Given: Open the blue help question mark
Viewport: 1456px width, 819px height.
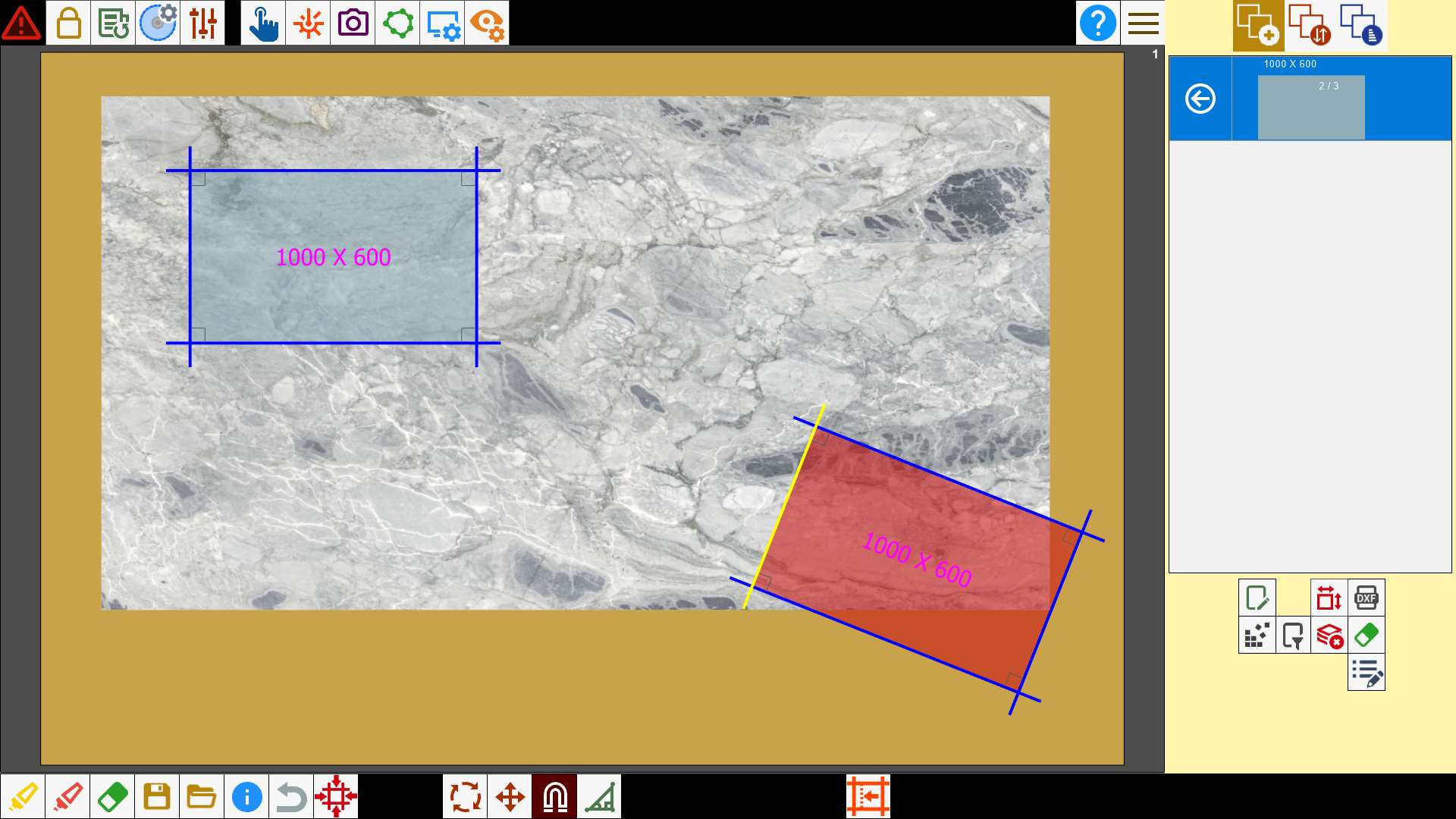Looking at the screenshot, I should point(1097,23).
